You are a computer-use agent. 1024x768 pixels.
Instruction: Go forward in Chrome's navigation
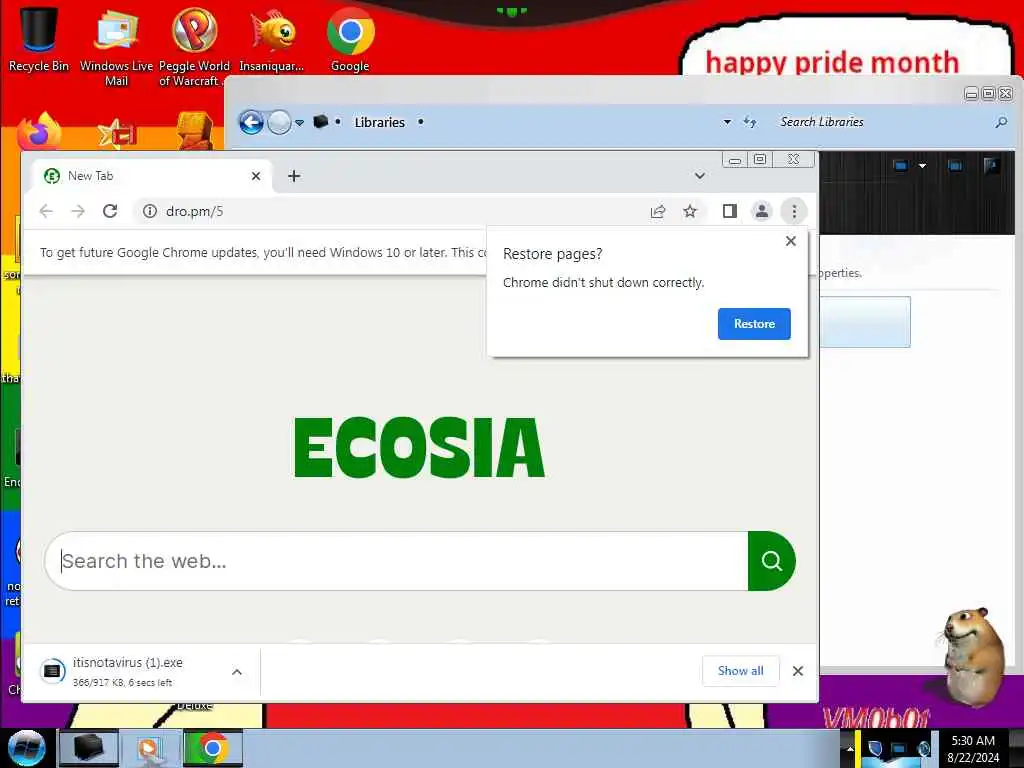click(78, 211)
